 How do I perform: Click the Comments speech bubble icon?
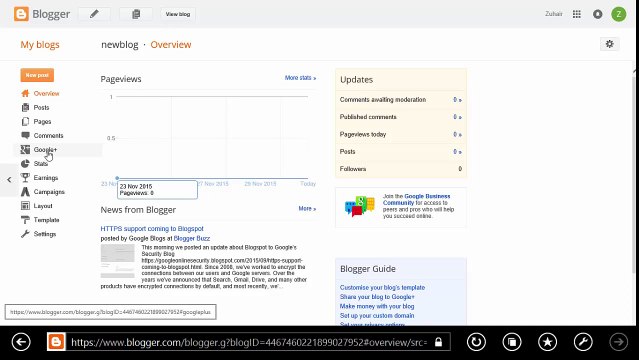click(x=25, y=135)
